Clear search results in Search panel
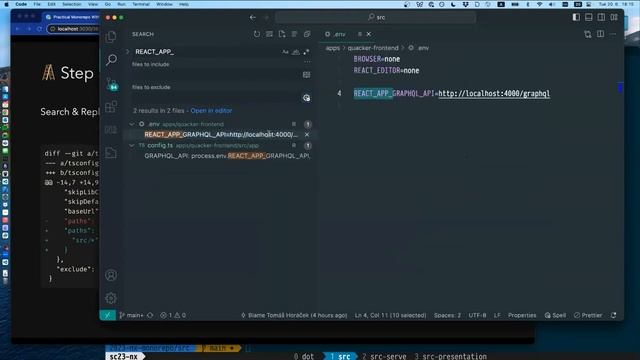The image size is (640, 360). coord(269,34)
